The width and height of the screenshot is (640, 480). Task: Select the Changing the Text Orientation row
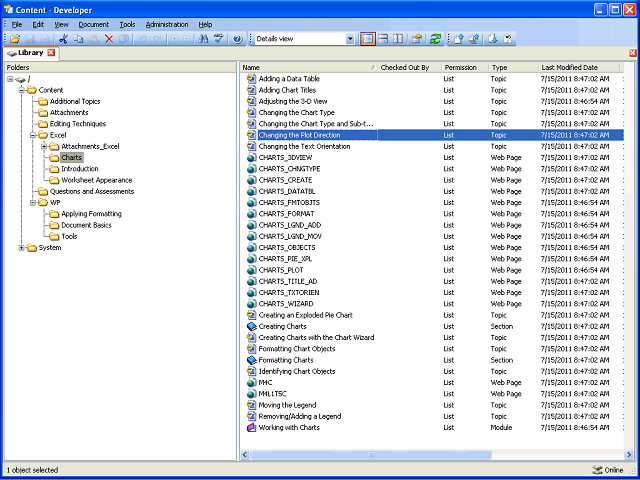[433, 147]
